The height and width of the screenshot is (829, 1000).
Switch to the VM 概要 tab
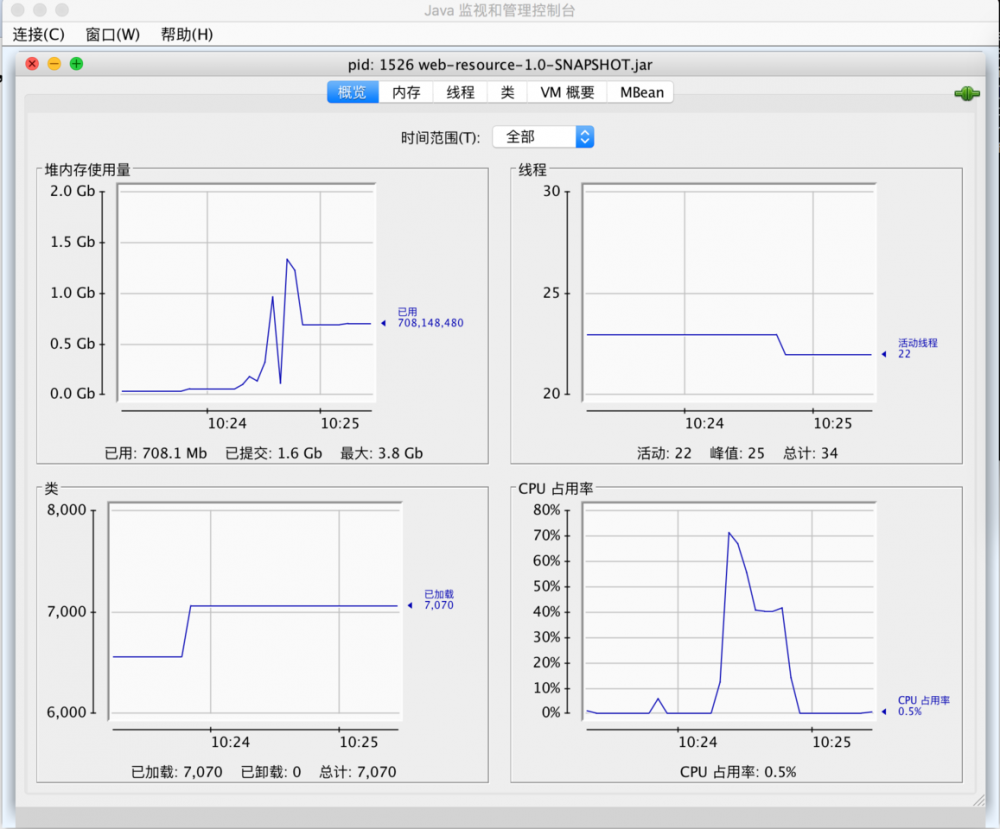(x=565, y=91)
